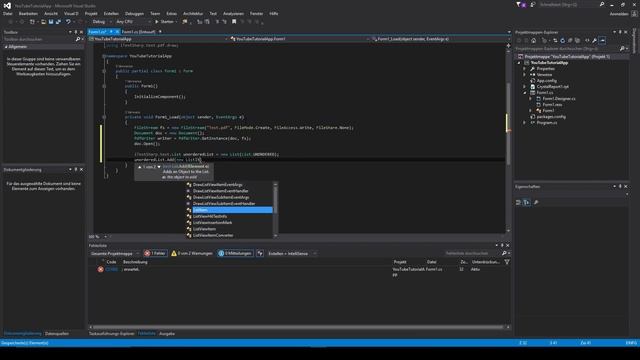Open the editor zoom percentage dropdown
The width and height of the screenshot is (640, 360).
[105, 236]
